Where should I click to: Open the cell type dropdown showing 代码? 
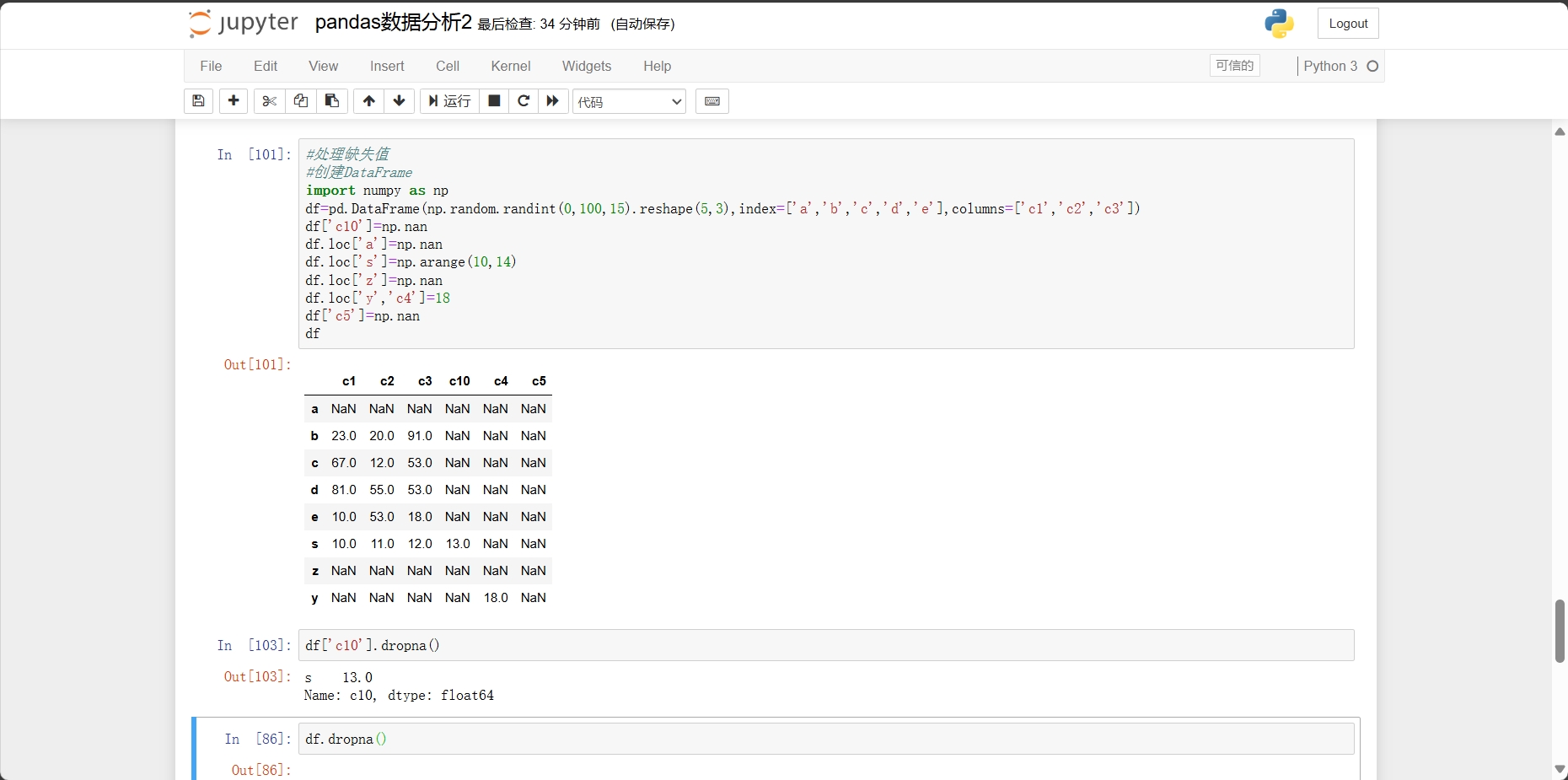pos(630,102)
